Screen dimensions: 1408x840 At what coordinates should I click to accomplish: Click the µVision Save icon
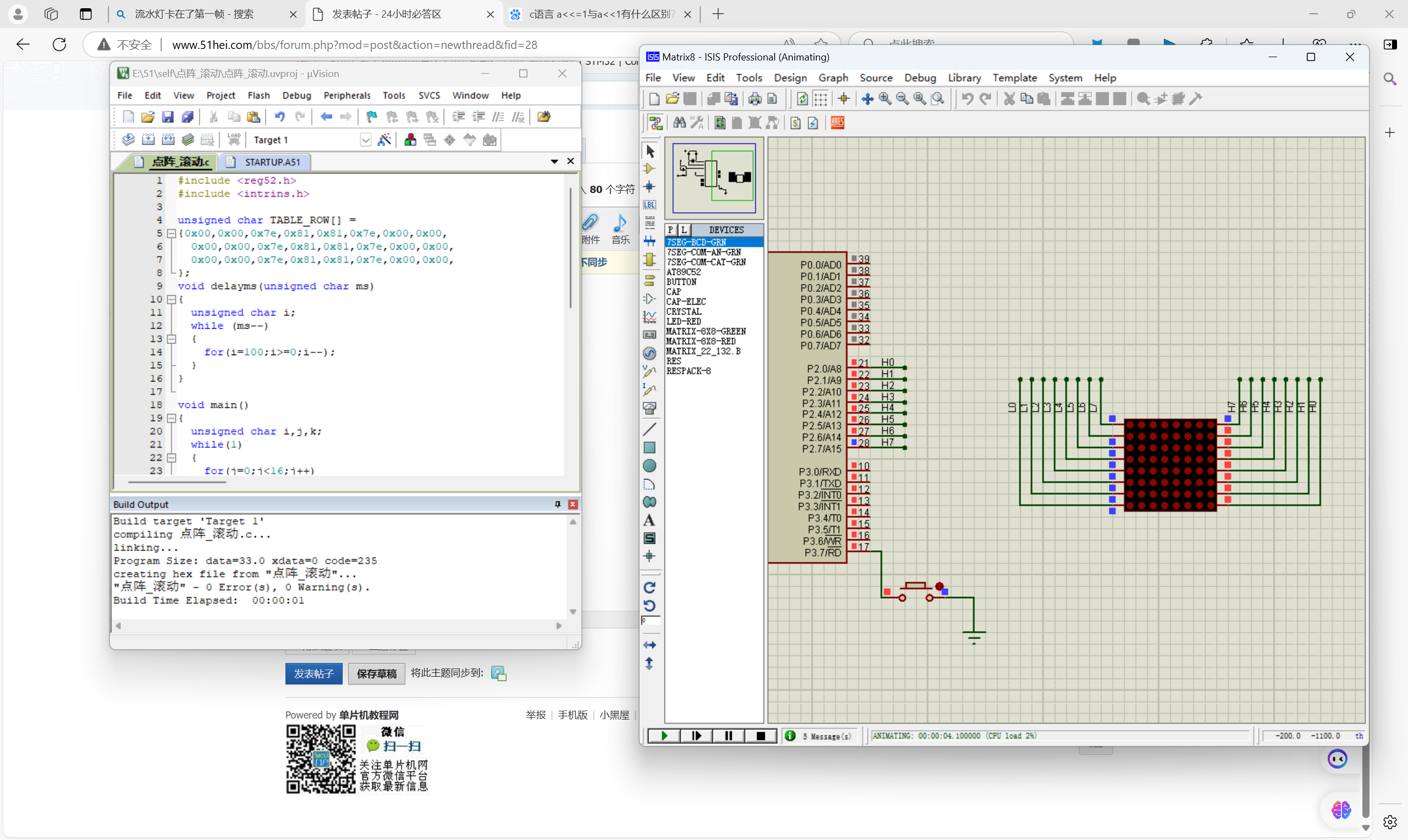[x=168, y=117]
